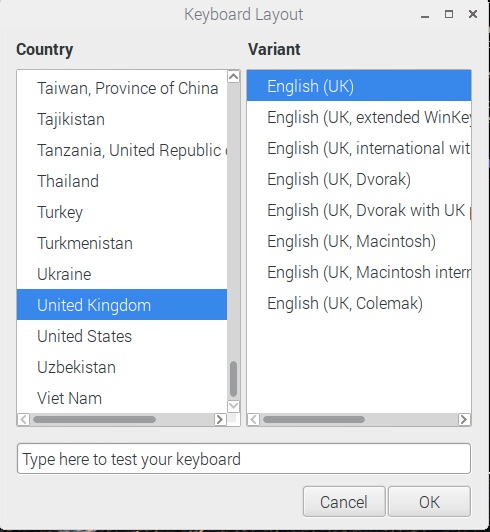Viewport: 490px width, 532px height.
Task: Pick the English (UK, extended WinKeys) variant
Action: (359, 117)
